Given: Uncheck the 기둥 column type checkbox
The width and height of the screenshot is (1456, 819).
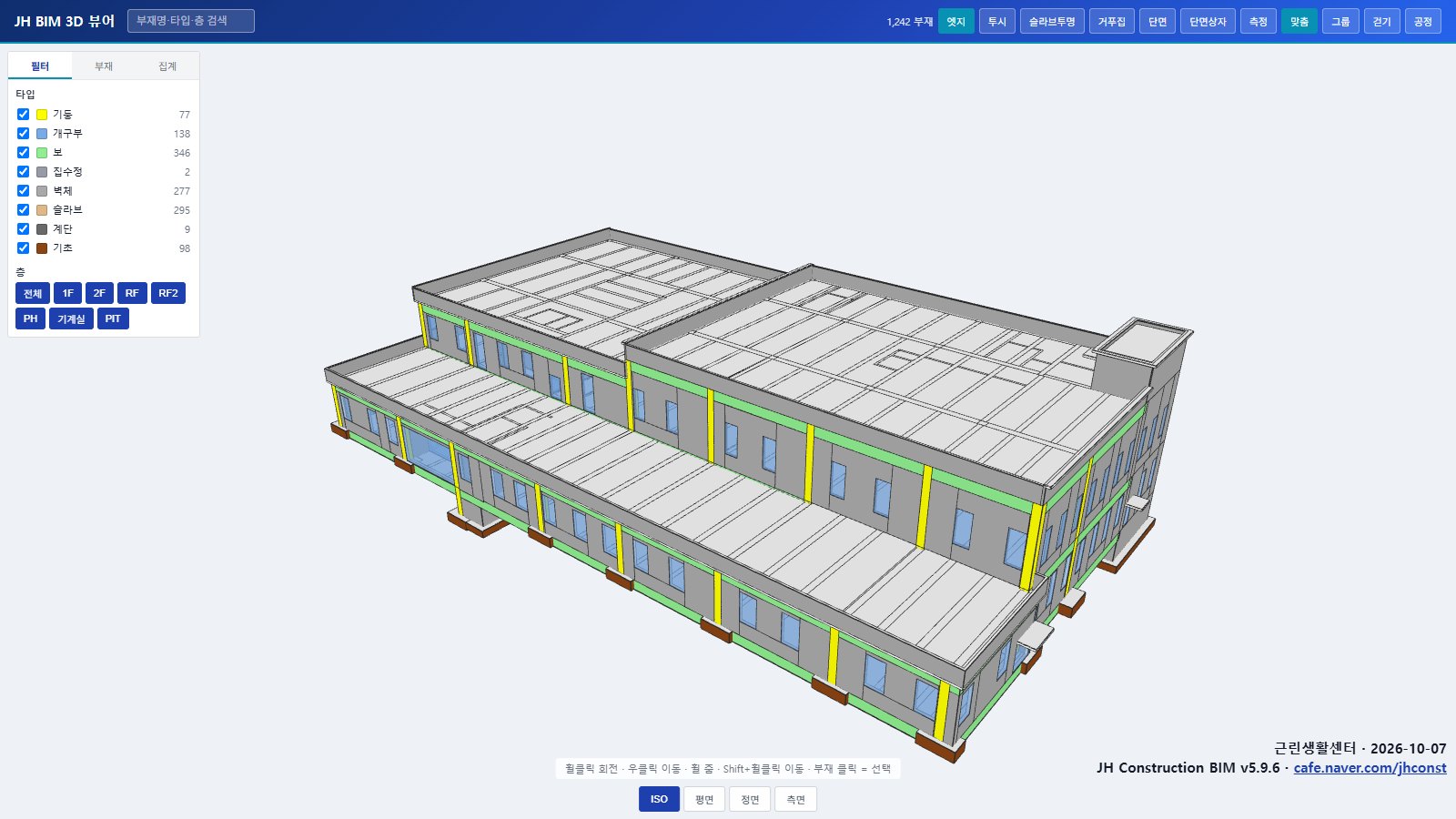Looking at the screenshot, I should pyautogui.click(x=24, y=114).
